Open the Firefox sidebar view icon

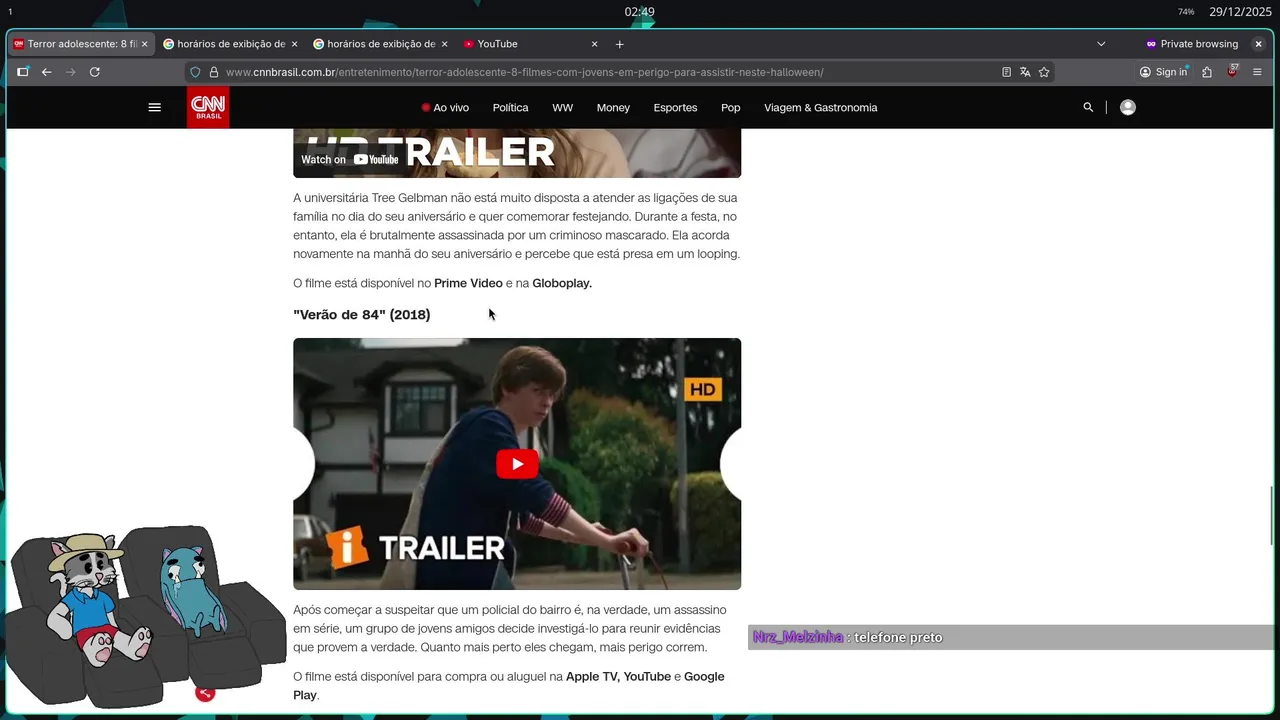click(x=22, y=72)
